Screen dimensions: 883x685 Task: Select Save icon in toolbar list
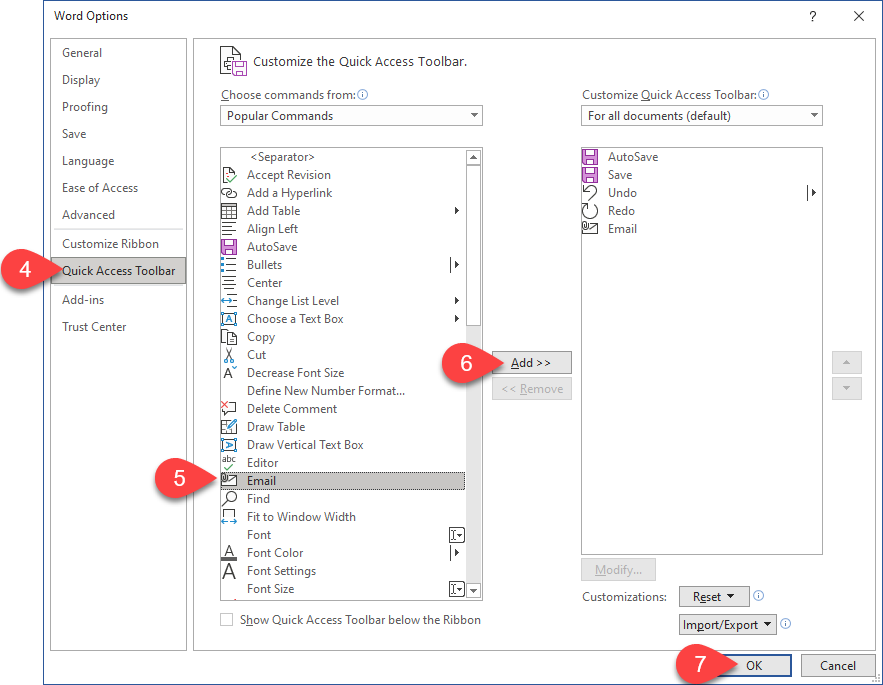[x=590, y=175]
